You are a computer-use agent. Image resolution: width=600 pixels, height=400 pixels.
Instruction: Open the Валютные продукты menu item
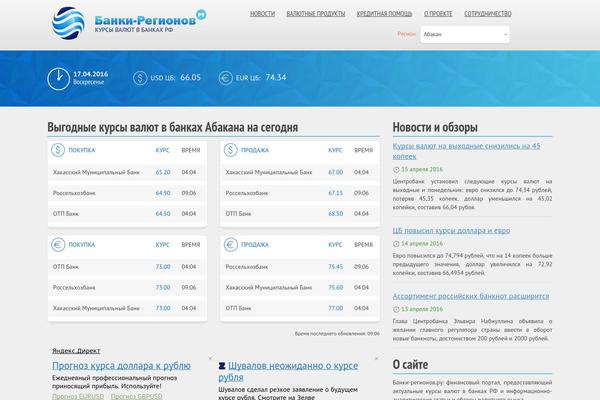[x=315, y=14]
